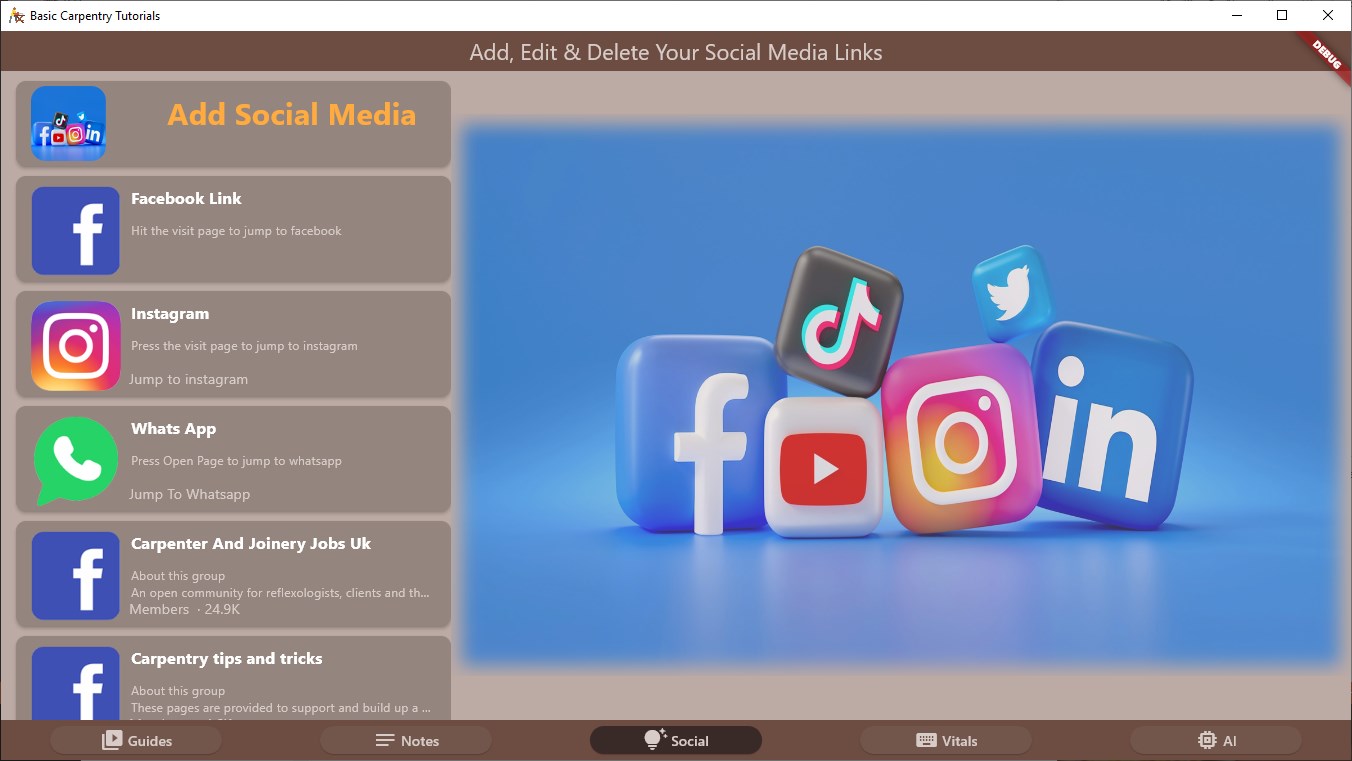Screen dimensions: 1352x761
Task: Click the page header 'Add, Edit & Delete' title
Action: 676,52
